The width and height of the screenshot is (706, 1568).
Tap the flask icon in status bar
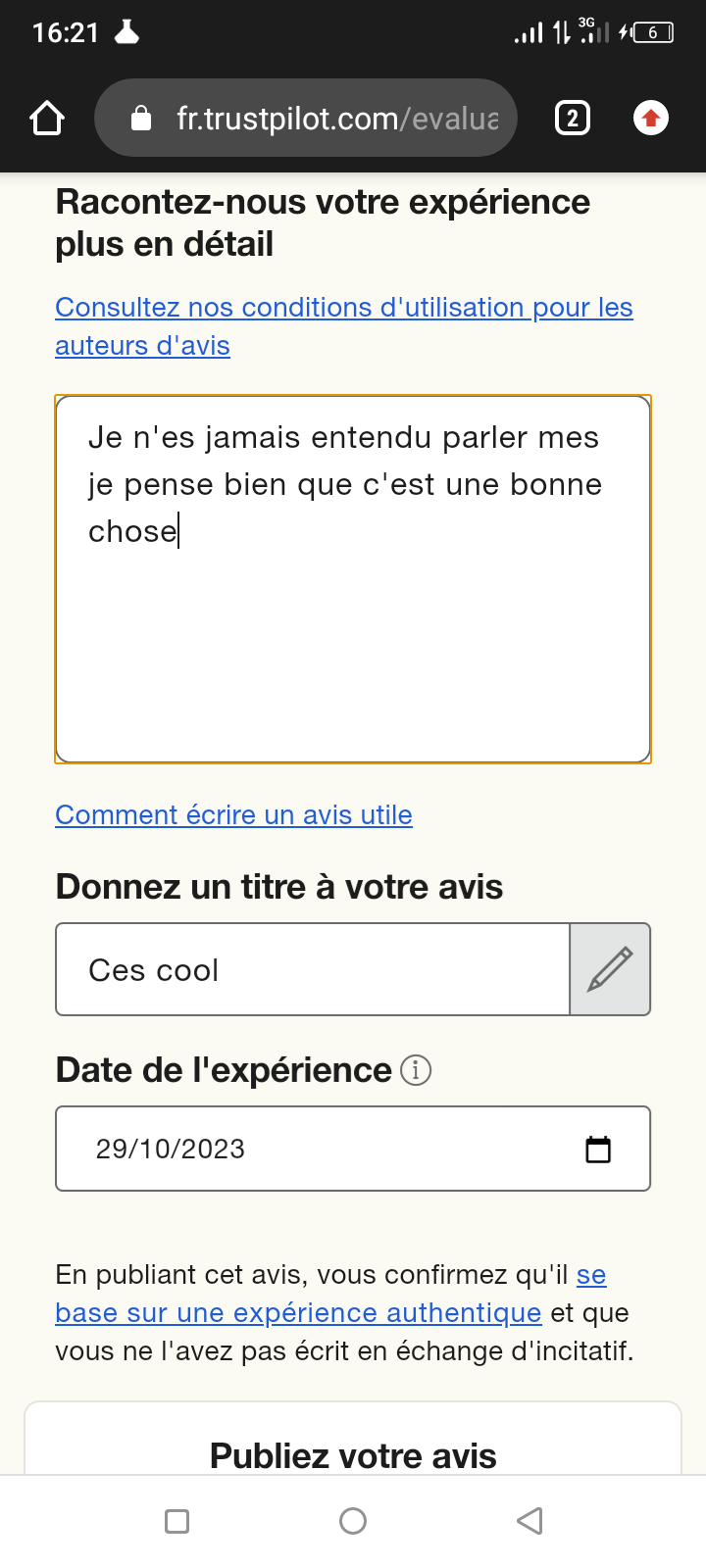tap(126, 32)
